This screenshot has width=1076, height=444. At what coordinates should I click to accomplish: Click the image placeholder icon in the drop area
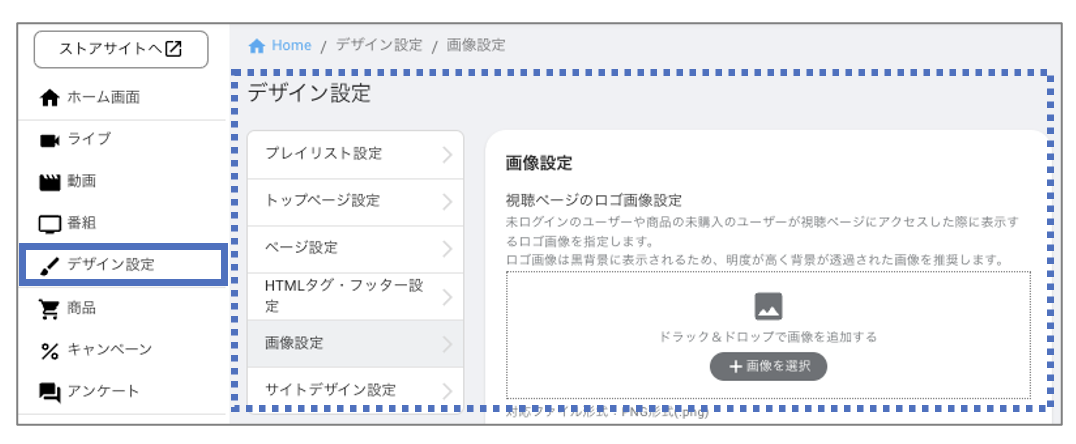point(768,306)
